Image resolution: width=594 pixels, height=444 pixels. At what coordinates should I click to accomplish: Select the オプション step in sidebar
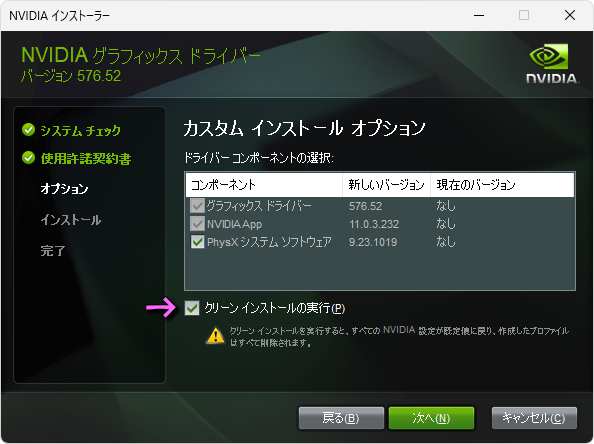click(x=64, y=189)
